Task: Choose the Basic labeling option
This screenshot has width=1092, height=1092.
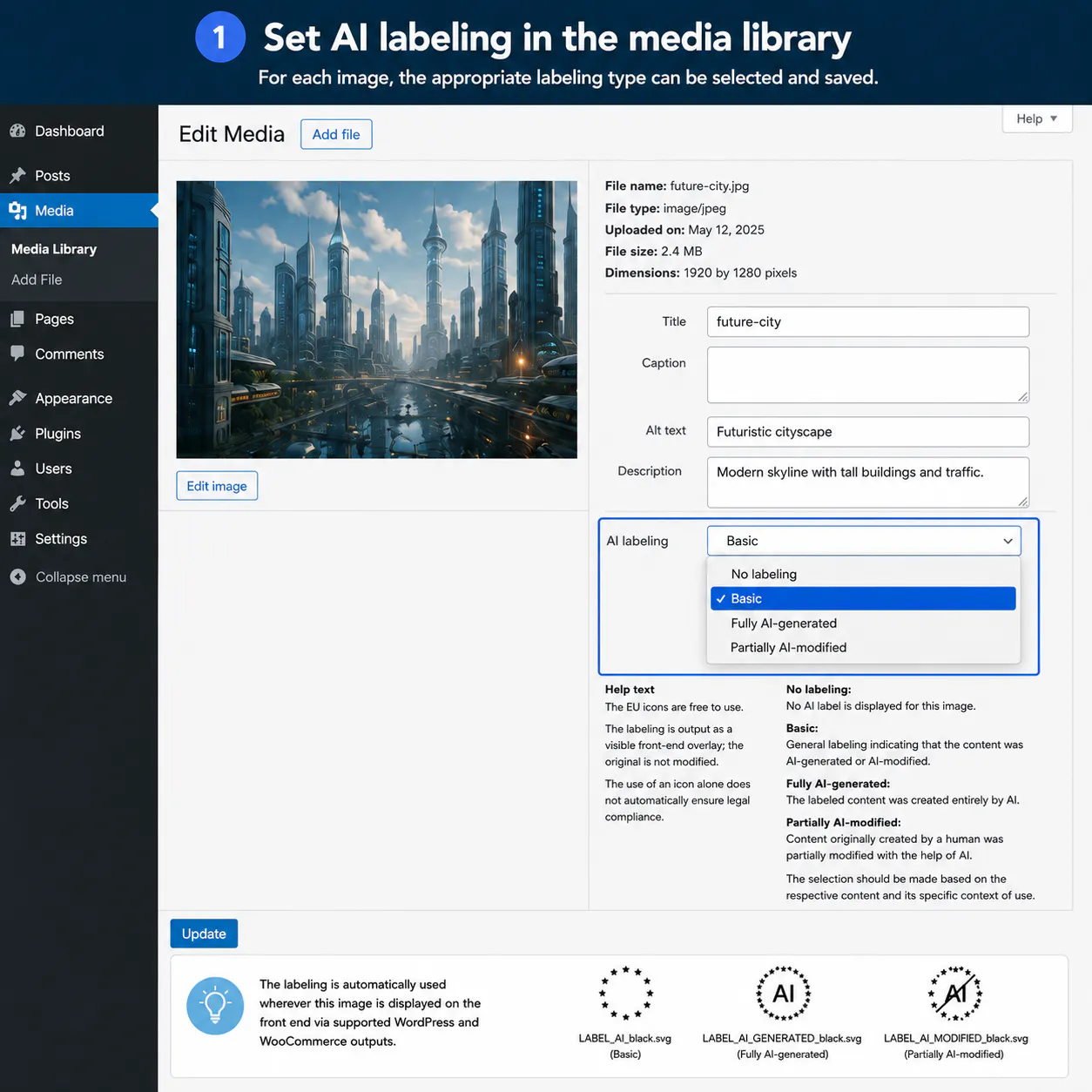Action: [863, 598]
